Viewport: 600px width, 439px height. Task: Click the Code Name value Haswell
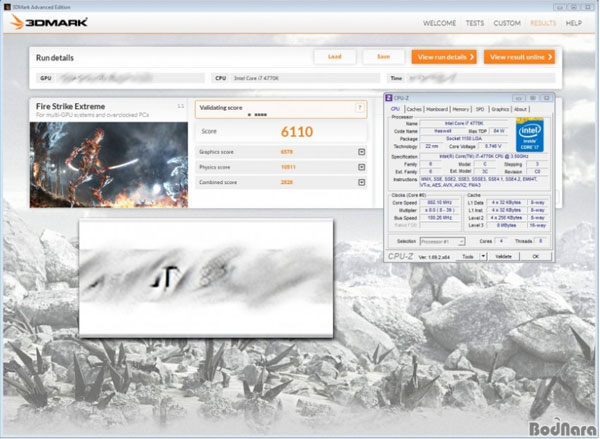443,131
